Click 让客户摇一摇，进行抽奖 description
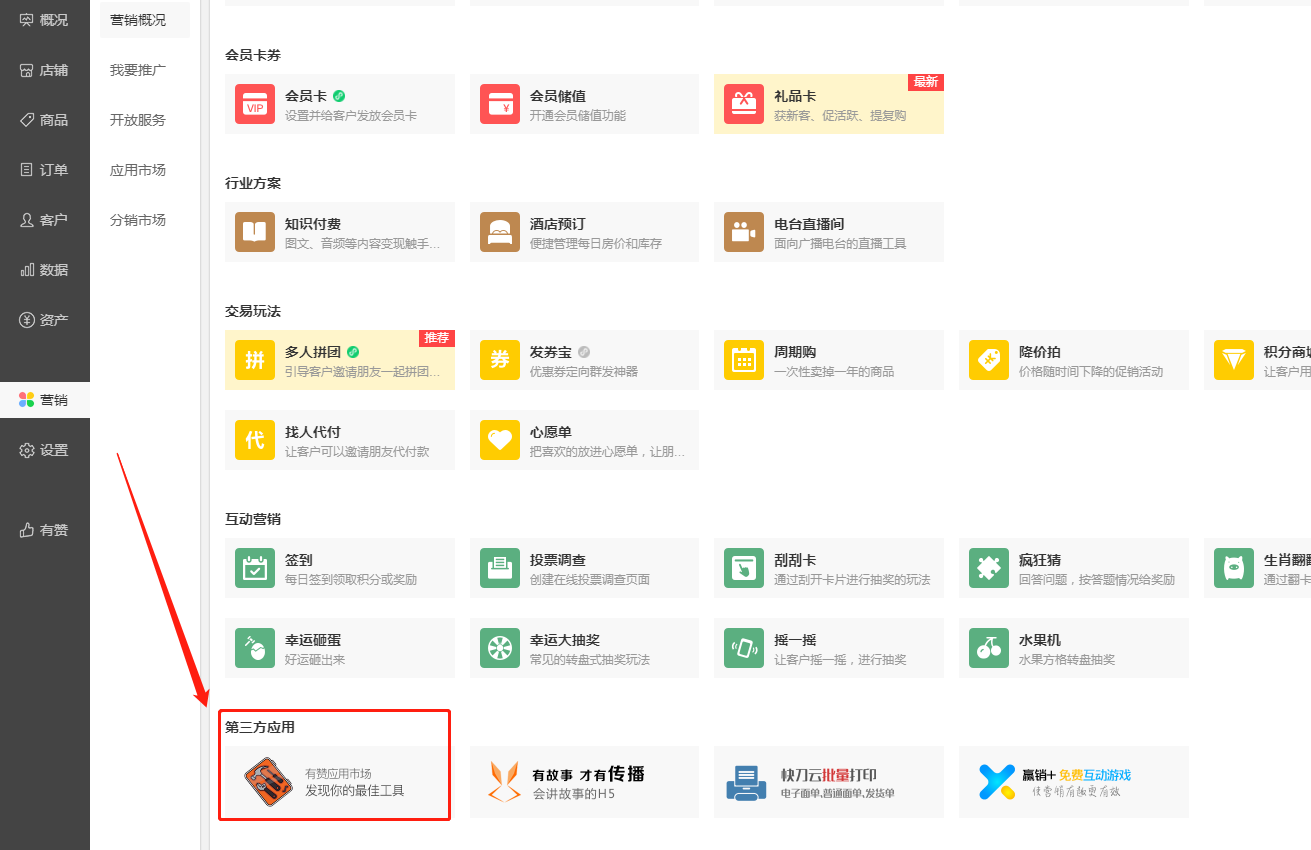This screenshot has height=850, width=1311. pyautogui.click(x=840, y=660)
